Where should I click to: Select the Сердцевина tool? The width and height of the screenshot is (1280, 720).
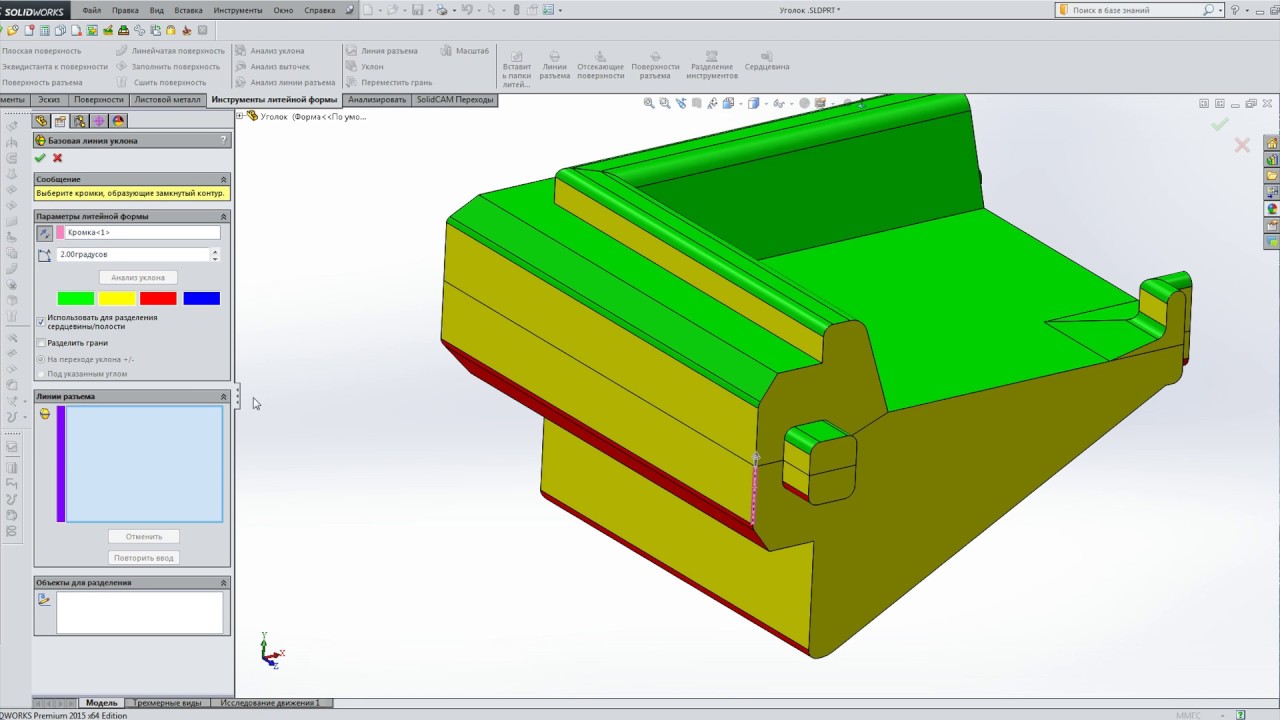(x=767, y=62)
